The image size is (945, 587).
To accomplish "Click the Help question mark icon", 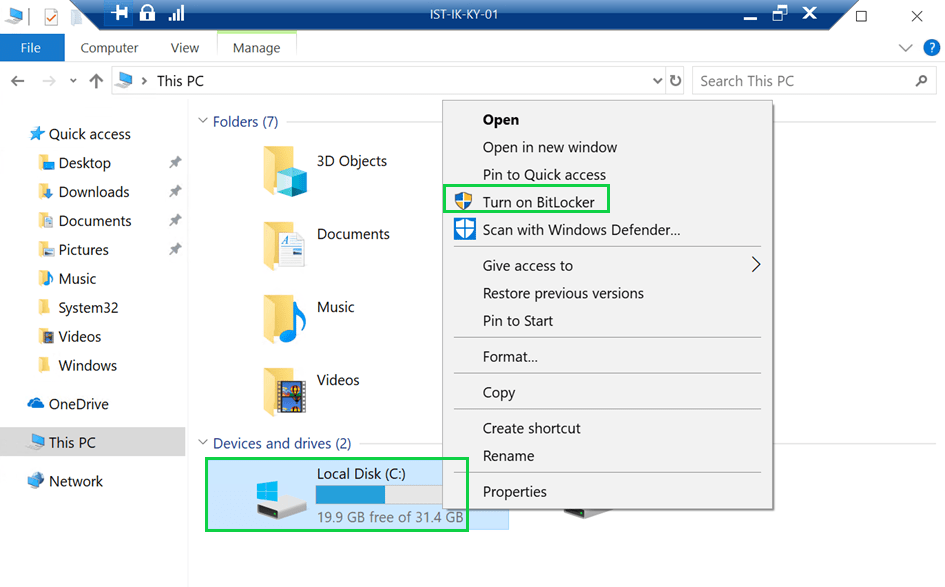I will (x=930, y=48).
